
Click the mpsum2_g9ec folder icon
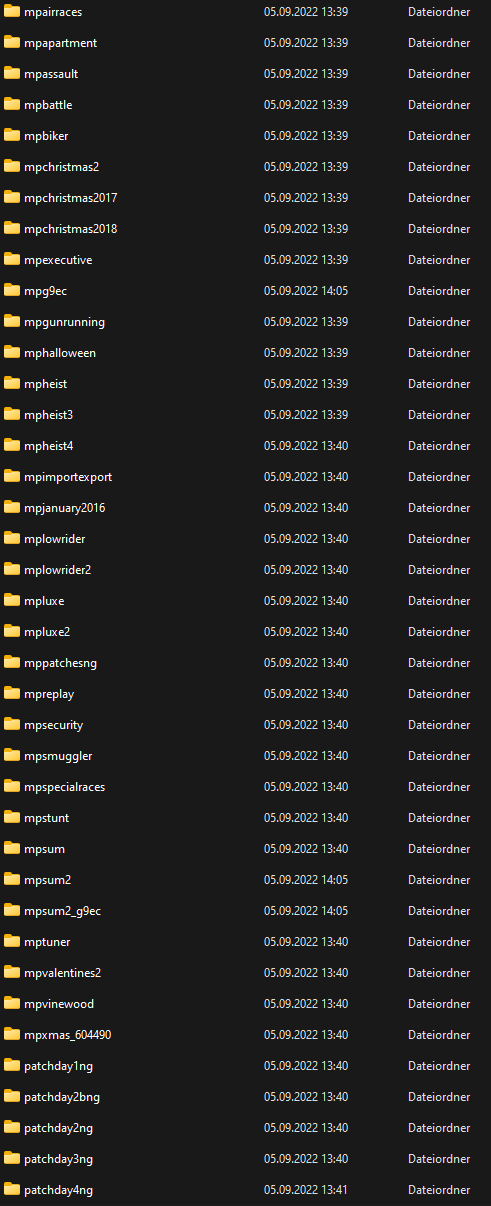pyautogui.click(x=12, y=911)
